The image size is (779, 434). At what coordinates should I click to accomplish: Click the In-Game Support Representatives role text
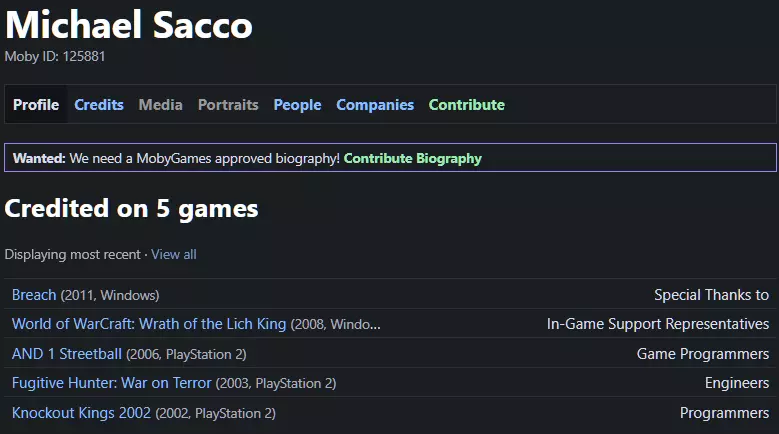[x=658, y=324]
